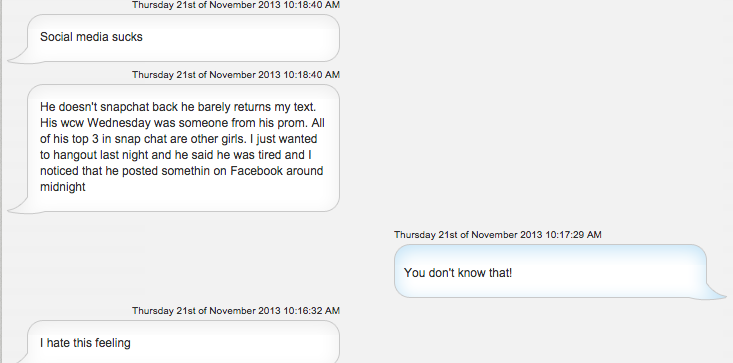Click the tail of 'Social media sucks' bubble

pos(19,58)
